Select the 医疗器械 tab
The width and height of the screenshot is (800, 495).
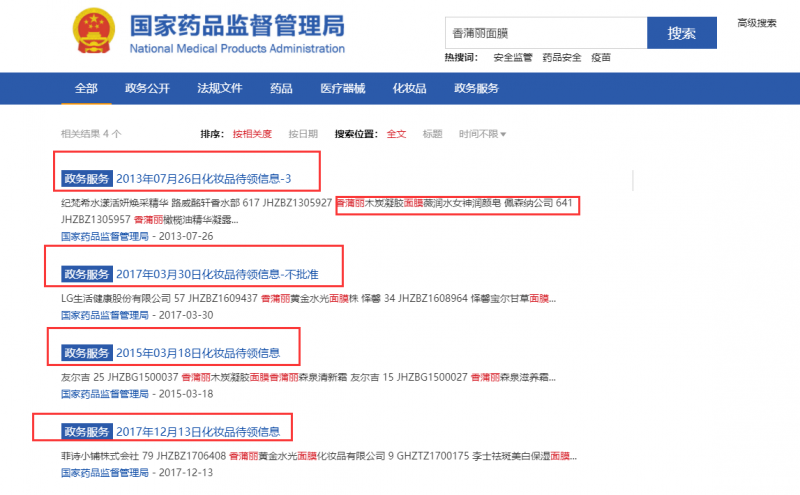[x=342, y=89]
